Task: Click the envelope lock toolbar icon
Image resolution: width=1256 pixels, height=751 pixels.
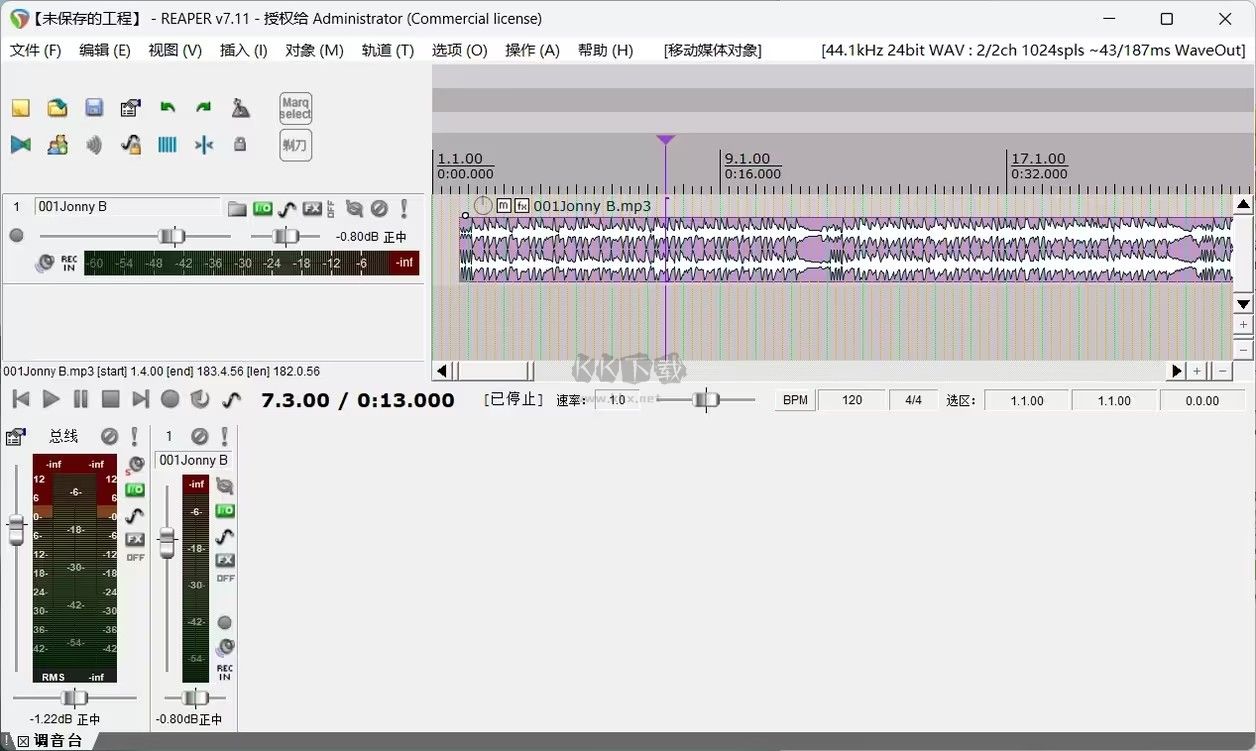Action: coord(131,145)
